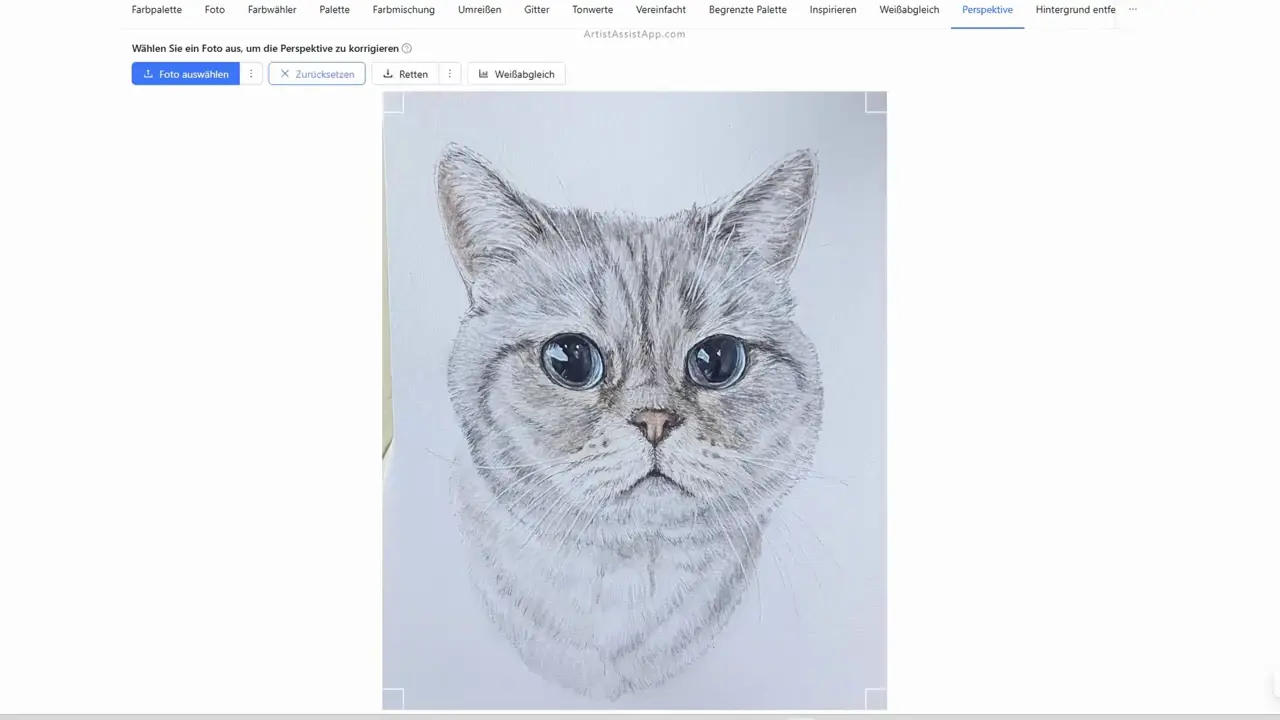Switch to the Farbpalette tab

pyautogui.click(x=157, y=10)
